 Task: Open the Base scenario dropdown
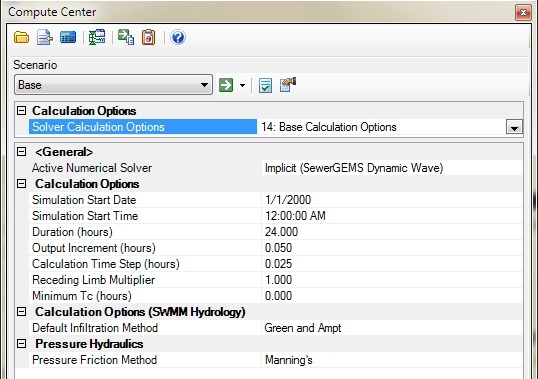coord(113,85)
